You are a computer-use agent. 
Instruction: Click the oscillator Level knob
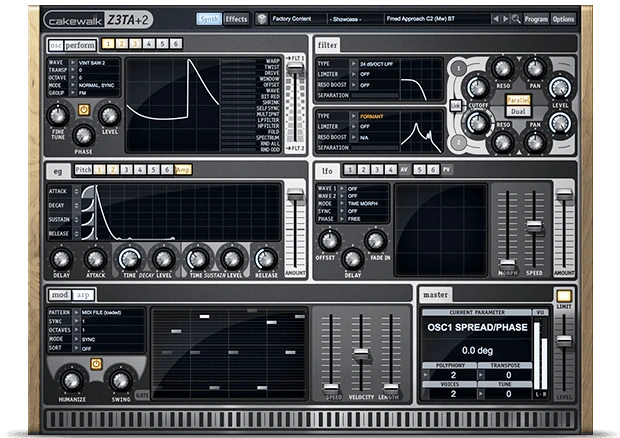(x=110, y=115)
